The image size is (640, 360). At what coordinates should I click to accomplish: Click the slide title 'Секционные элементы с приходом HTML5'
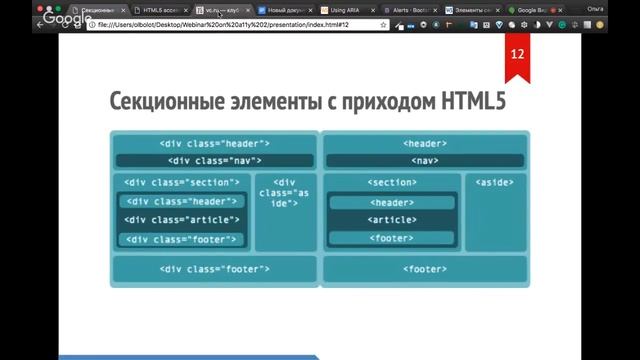(308, 101)
